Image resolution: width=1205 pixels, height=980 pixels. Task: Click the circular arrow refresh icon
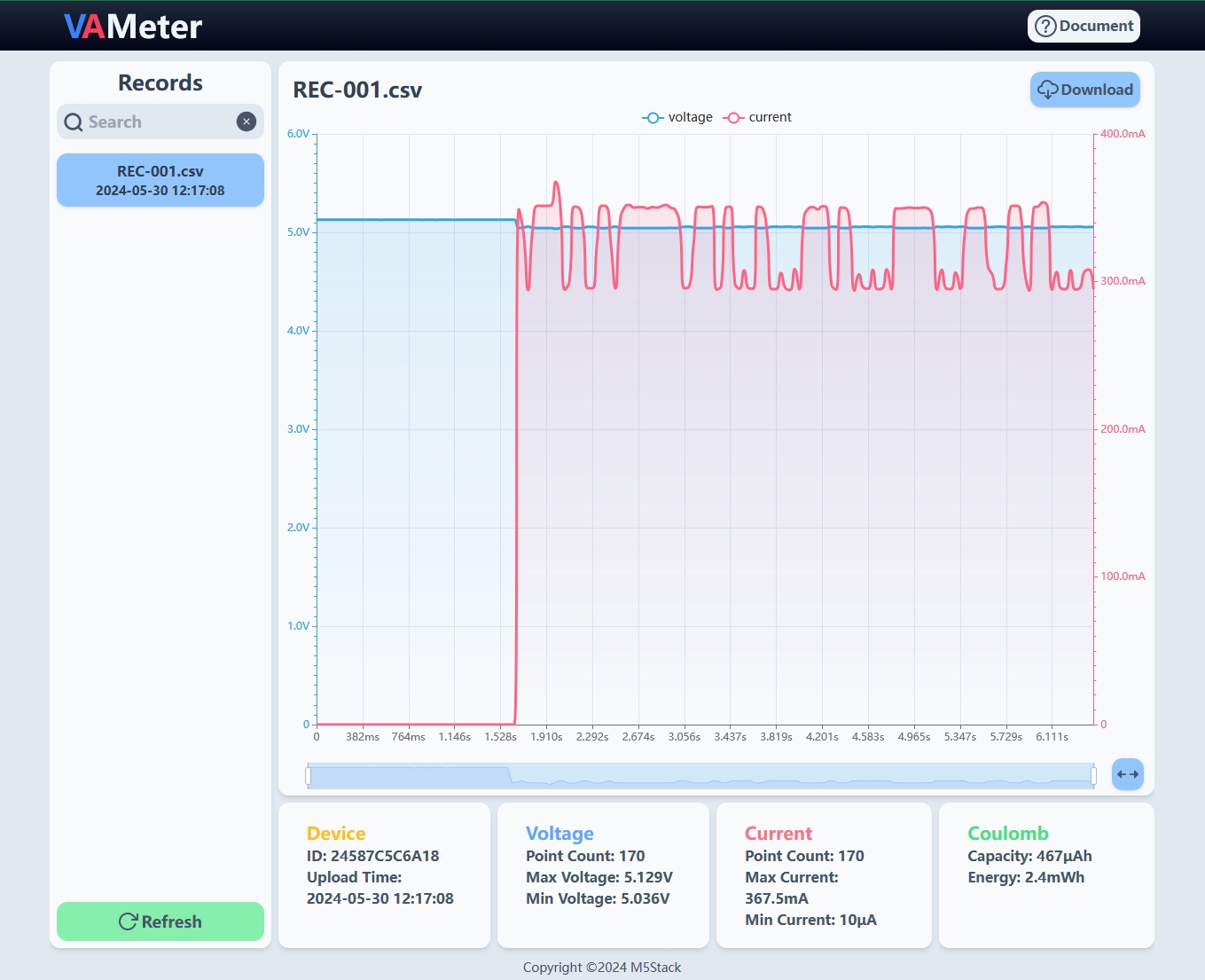tap(128, 921)
